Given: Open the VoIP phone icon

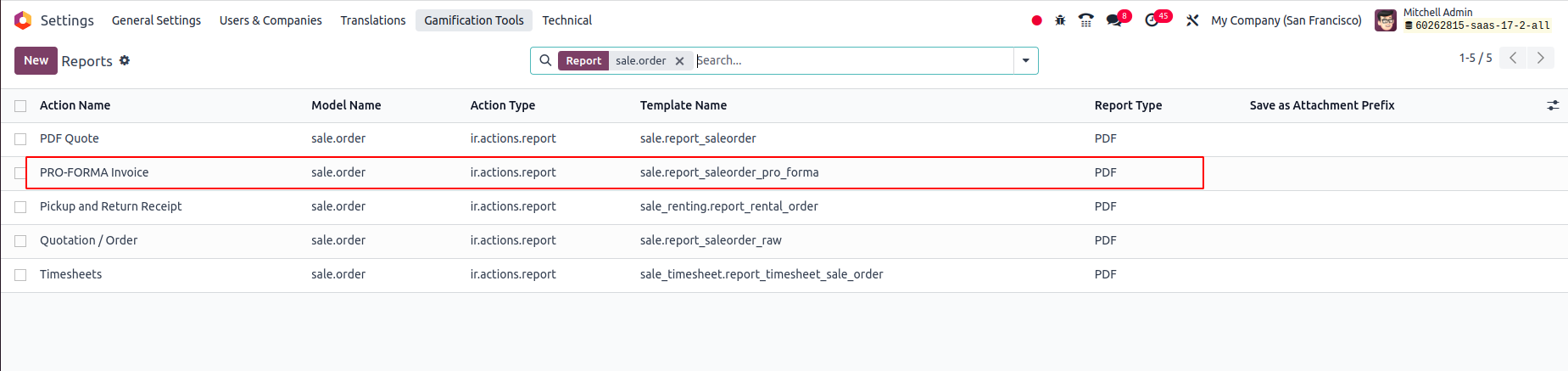Looking at the screenshot, I should [1085, 20].
